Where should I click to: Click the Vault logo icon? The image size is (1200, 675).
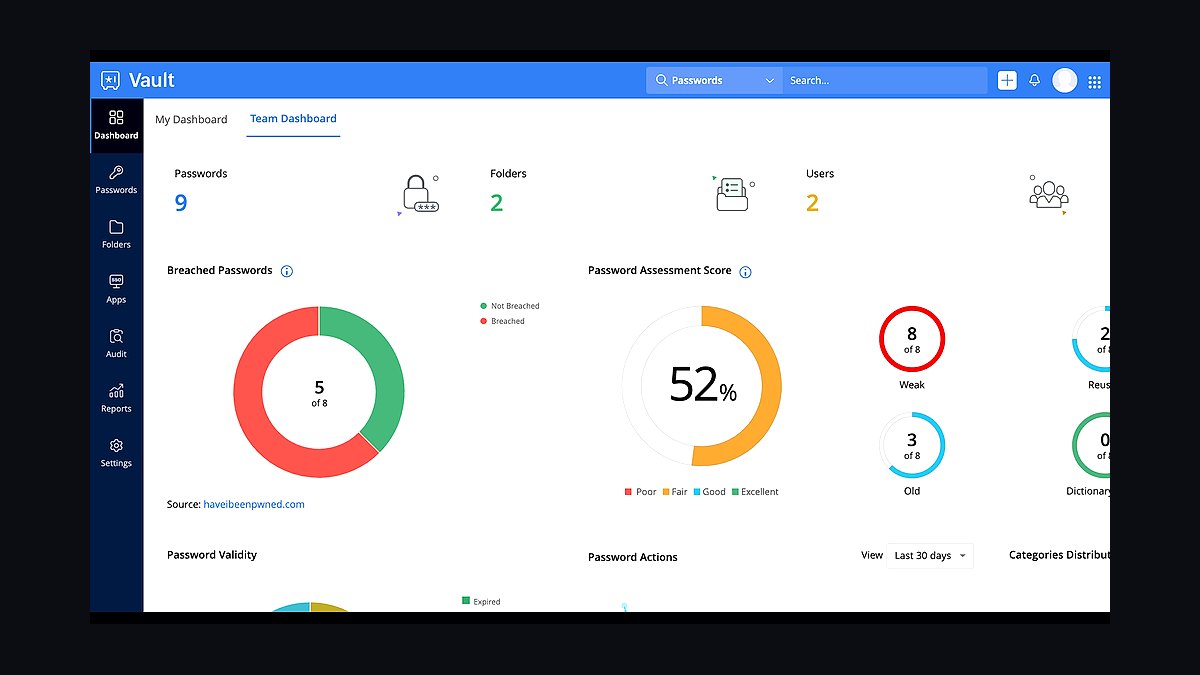111,80
